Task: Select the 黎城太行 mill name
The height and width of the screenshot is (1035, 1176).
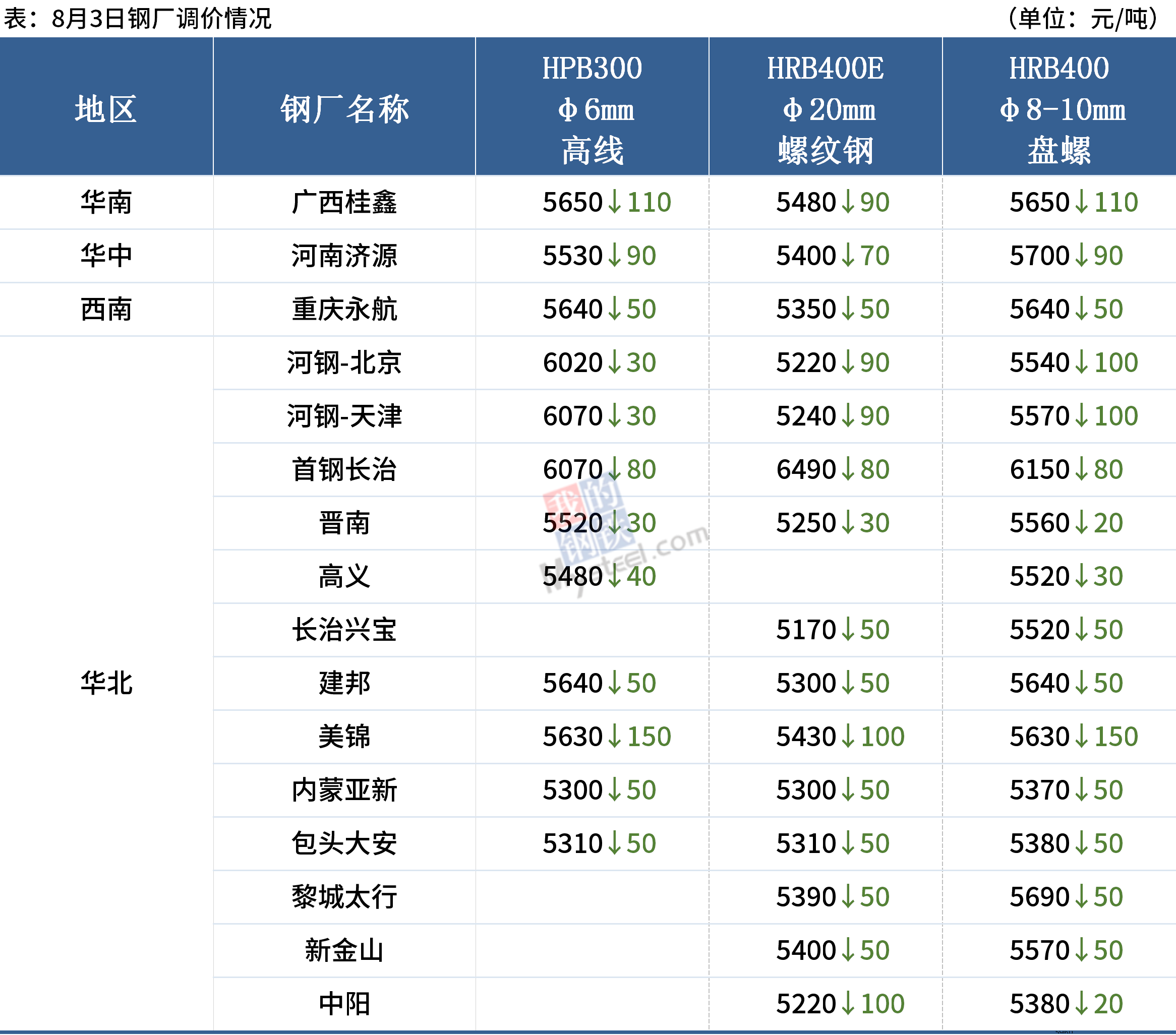Action: [344, 897]
